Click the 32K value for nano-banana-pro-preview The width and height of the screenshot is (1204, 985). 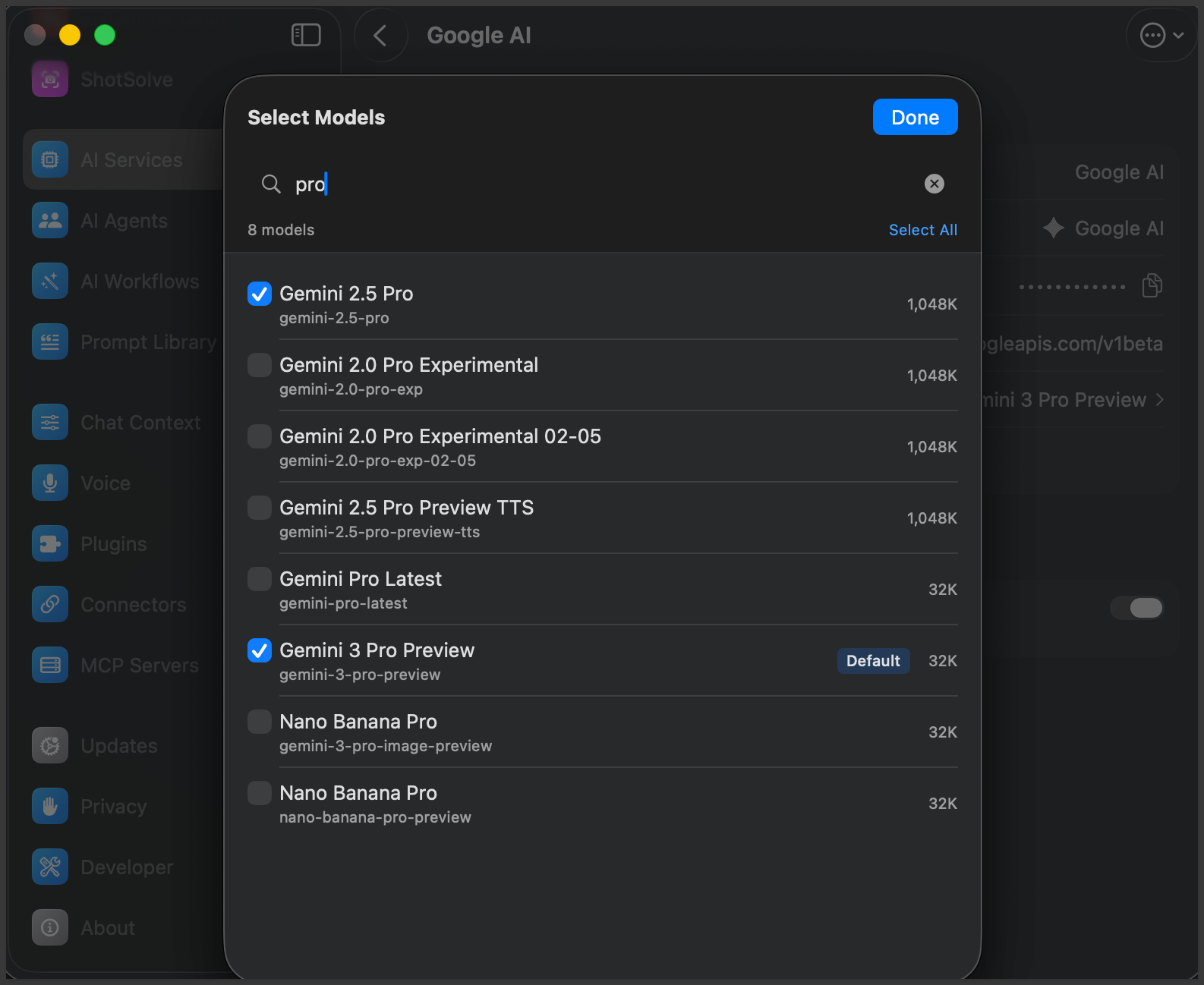[x=943, y=804]
